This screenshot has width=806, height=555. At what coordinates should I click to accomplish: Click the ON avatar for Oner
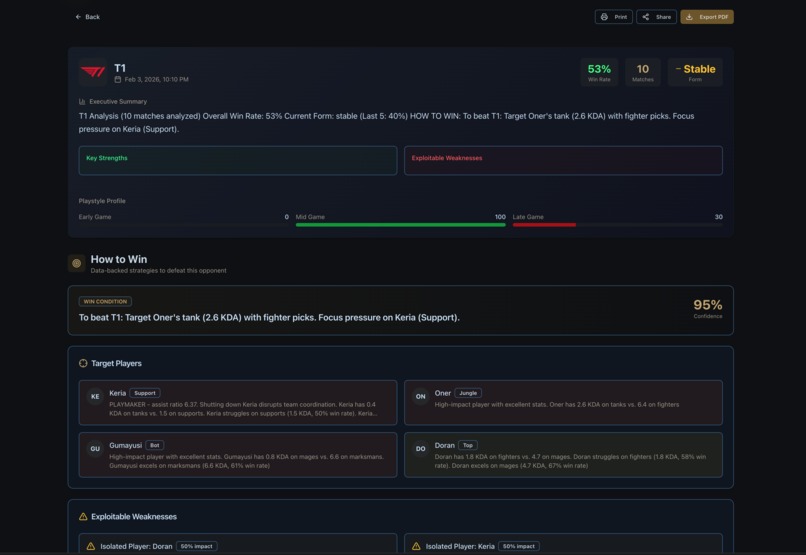coord(420,397)
